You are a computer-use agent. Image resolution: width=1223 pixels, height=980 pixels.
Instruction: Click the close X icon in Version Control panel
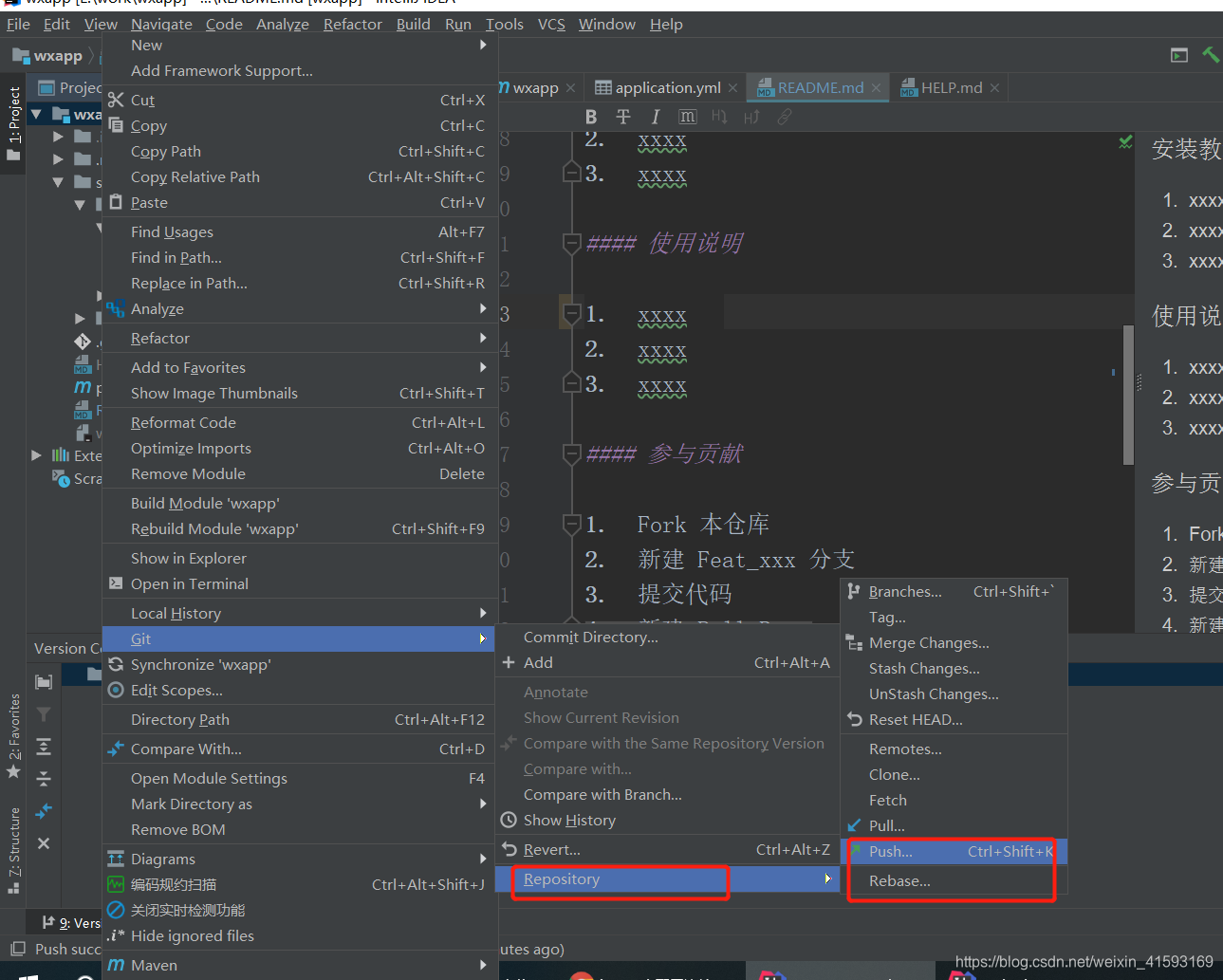point(44,842)
